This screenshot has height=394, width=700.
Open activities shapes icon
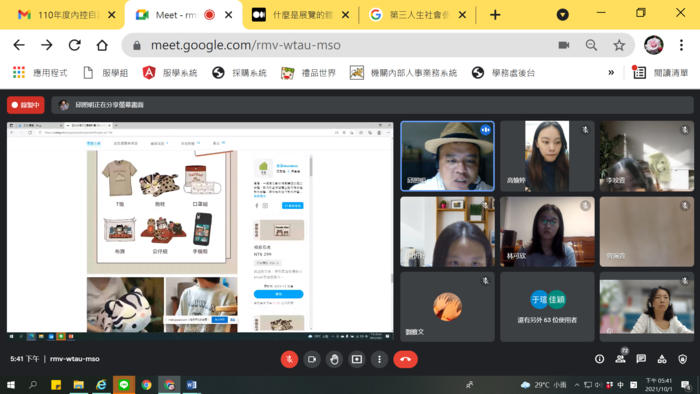(x=662, y=359)
